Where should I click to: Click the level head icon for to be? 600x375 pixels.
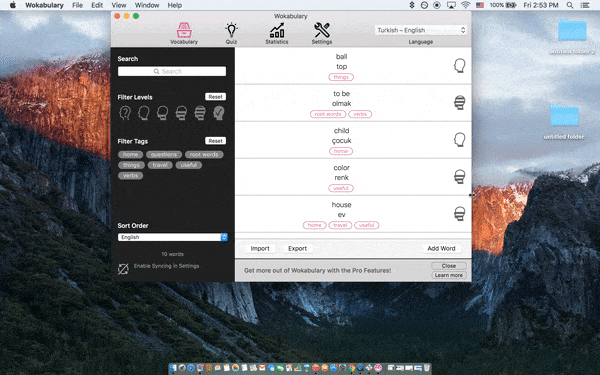460,103
